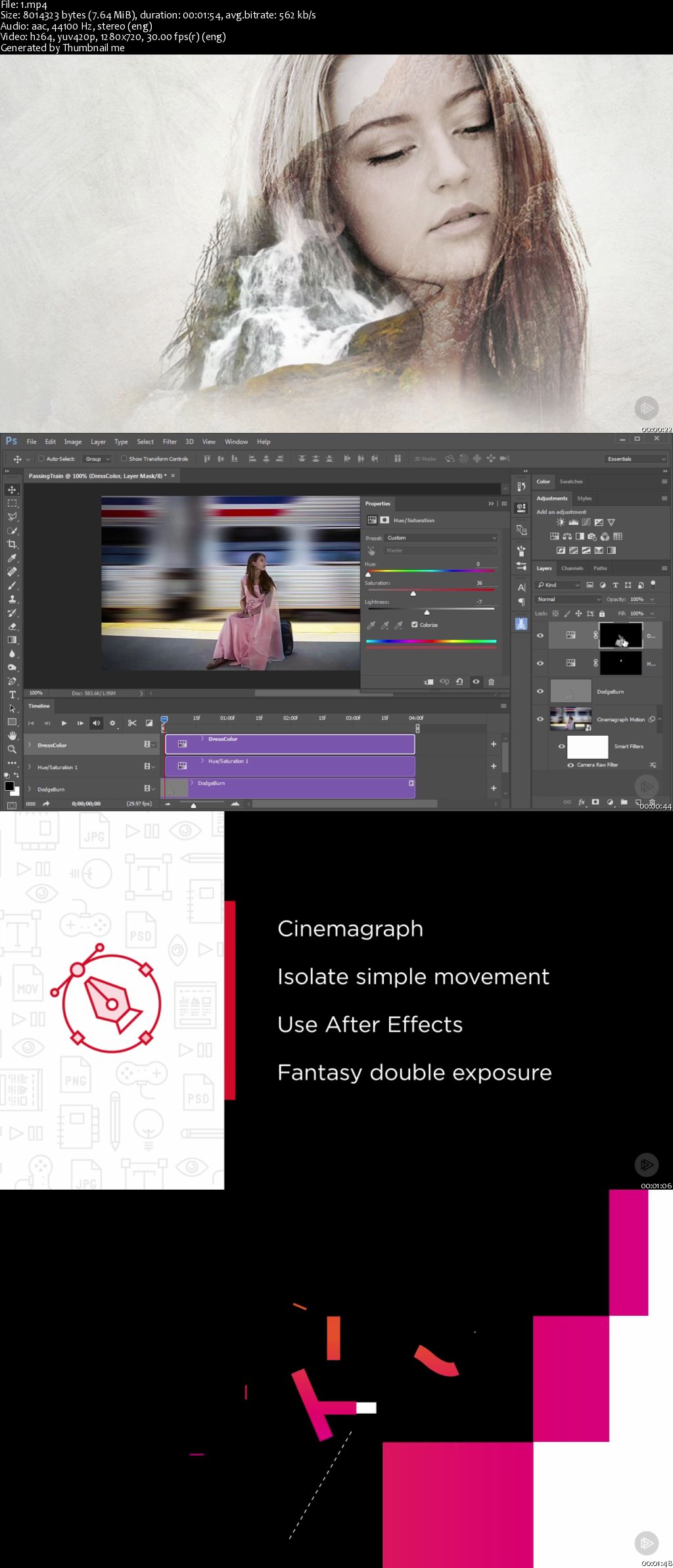Uncheck the Colorize checkbox
The image size is (673, 1568).
click(x=414, y=625)
